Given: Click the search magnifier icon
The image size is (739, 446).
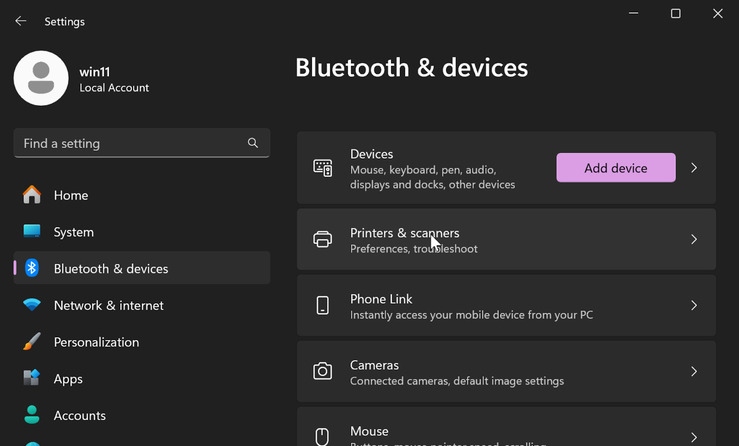Looking at the screenshot, I should coord(253,143).
